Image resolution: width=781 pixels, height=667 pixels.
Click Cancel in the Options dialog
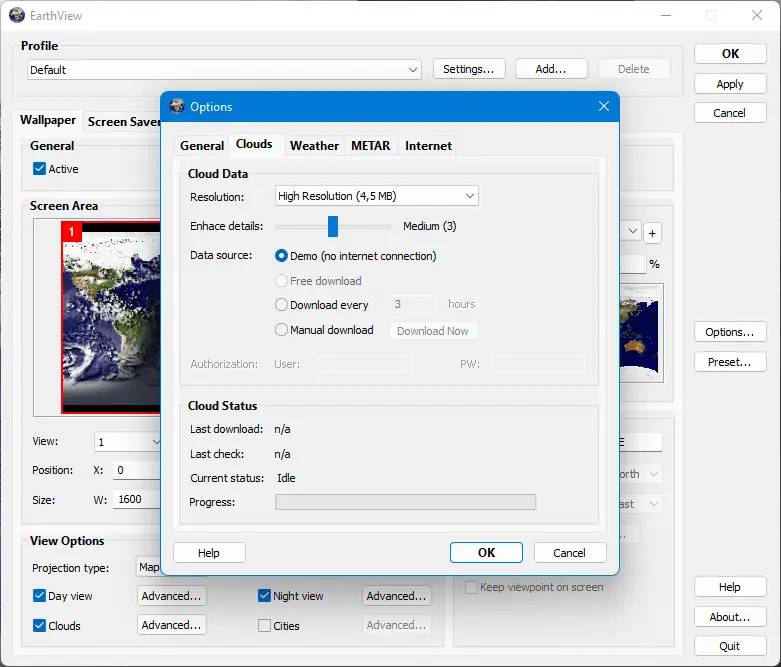click(x=570, y=552)
